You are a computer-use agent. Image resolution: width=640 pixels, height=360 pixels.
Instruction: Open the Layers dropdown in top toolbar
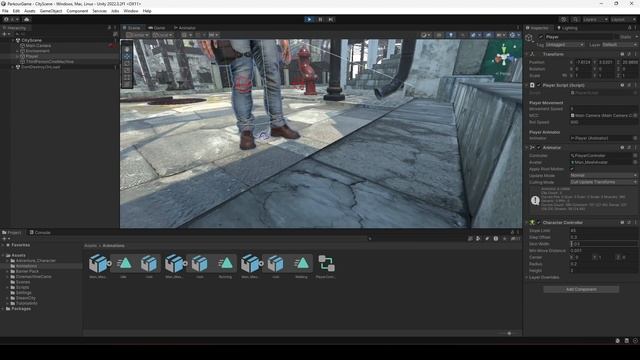(595, 20)
